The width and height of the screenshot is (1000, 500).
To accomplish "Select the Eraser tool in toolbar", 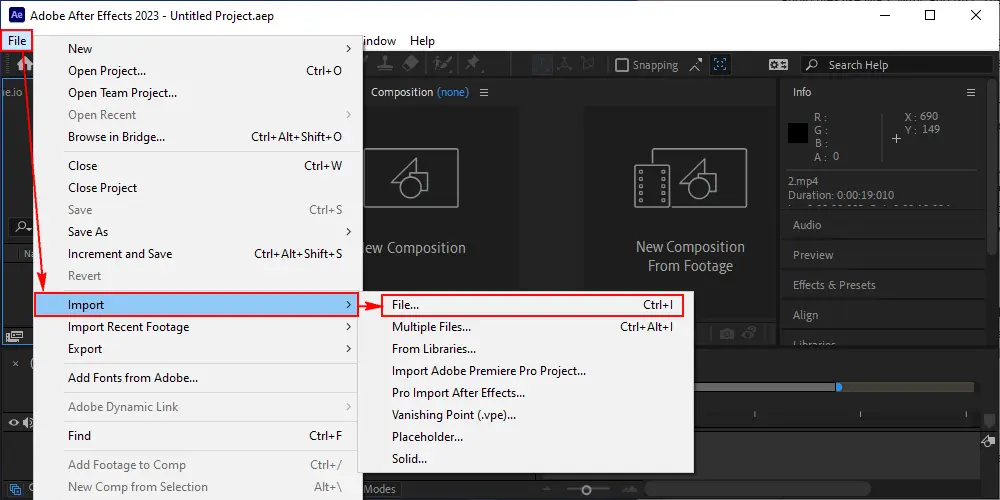I will pyautogui.click(x=410, y=64).
